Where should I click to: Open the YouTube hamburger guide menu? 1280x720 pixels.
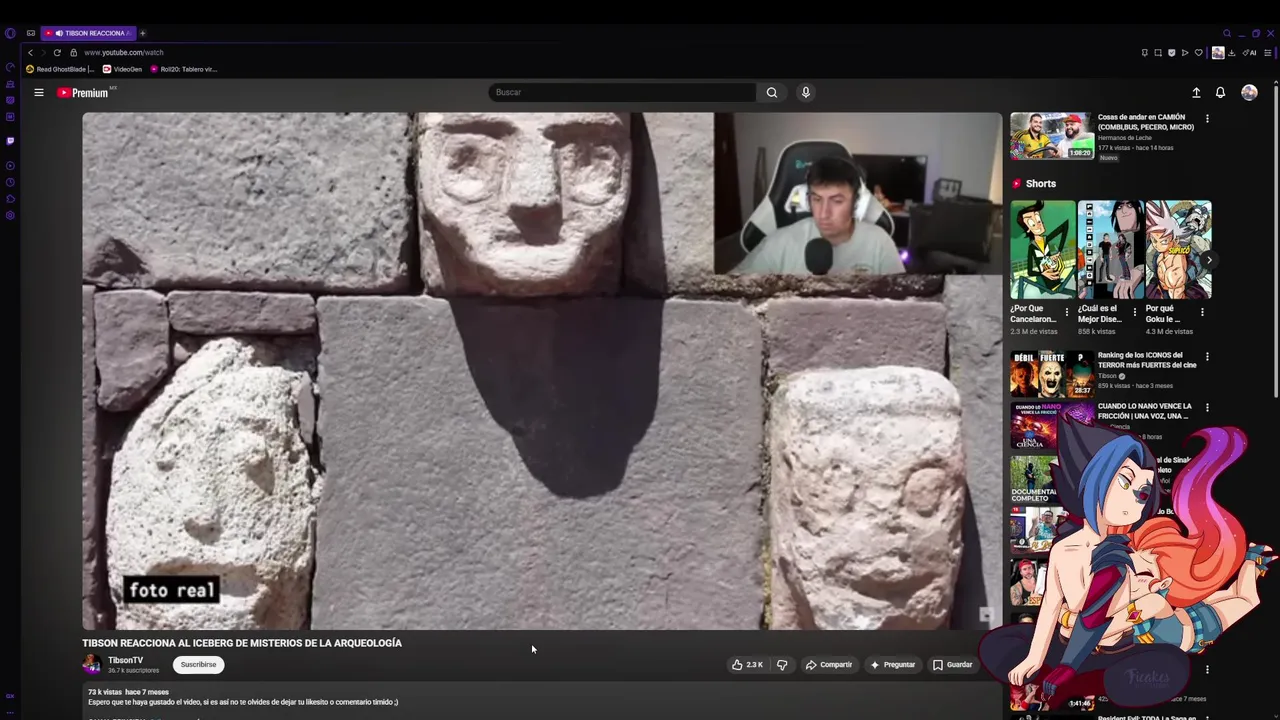tap(39, 92)
